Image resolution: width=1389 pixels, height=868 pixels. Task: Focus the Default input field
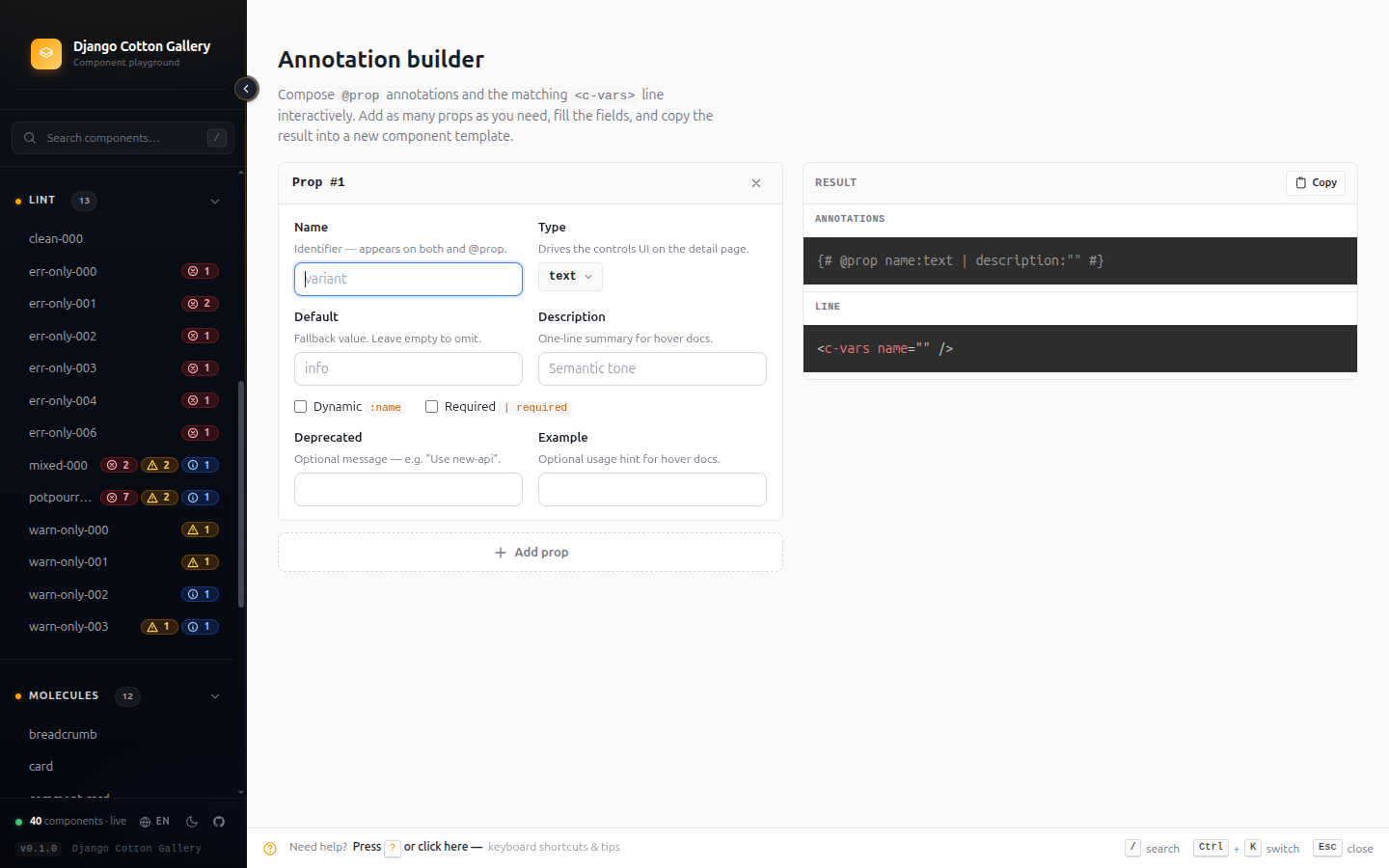click(x=408, y=368)
